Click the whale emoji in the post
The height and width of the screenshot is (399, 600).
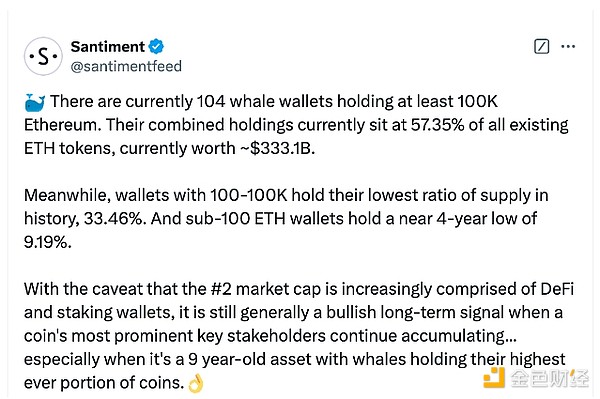point(34,103)
